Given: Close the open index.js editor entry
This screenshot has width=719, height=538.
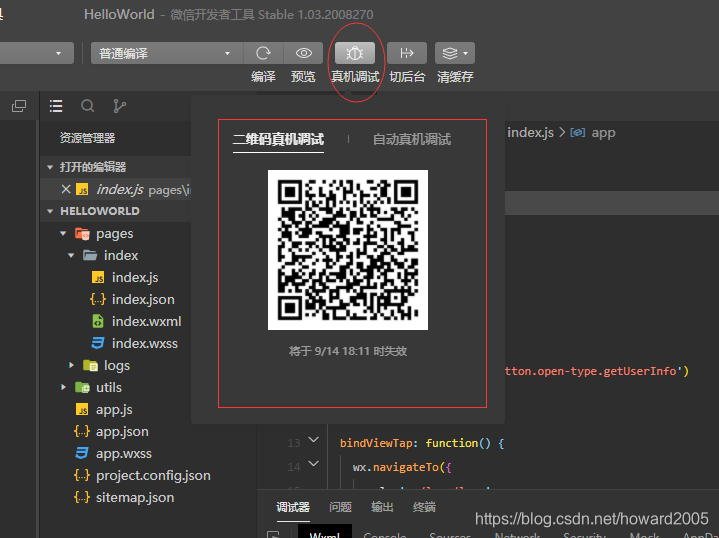Looking at the screenshot, I should (x=66, y=189).
